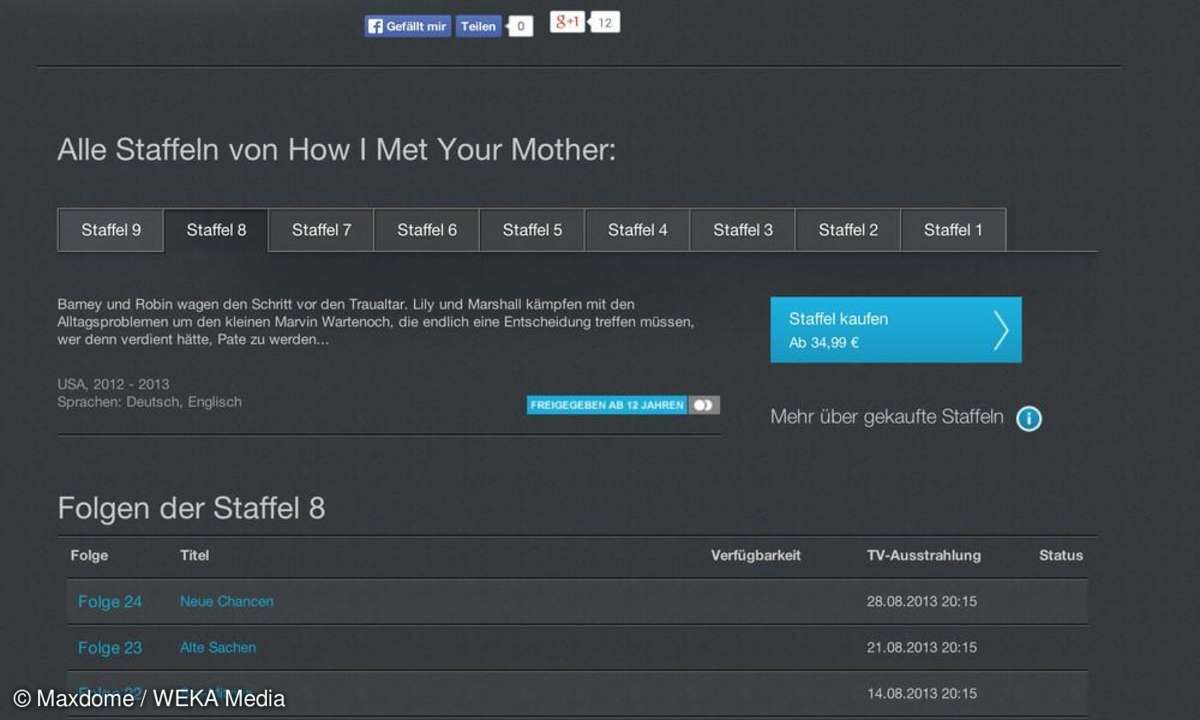1200x720 pixels.
Task: Select the Staffel 4 tab
Action: [x=638, y=230]
